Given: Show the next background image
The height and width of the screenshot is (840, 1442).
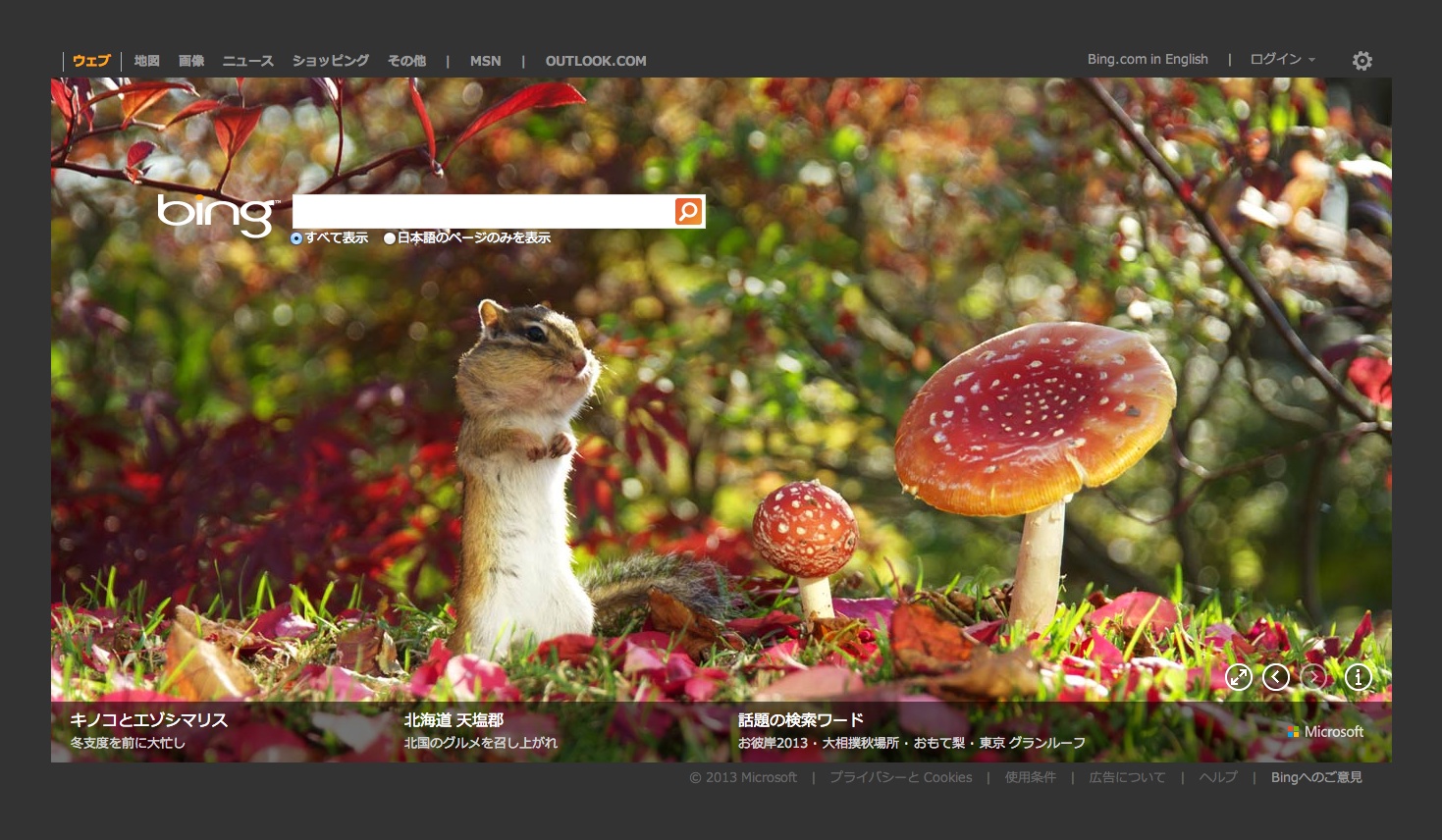Looking at the screenshot, I should coord(1313,677).
